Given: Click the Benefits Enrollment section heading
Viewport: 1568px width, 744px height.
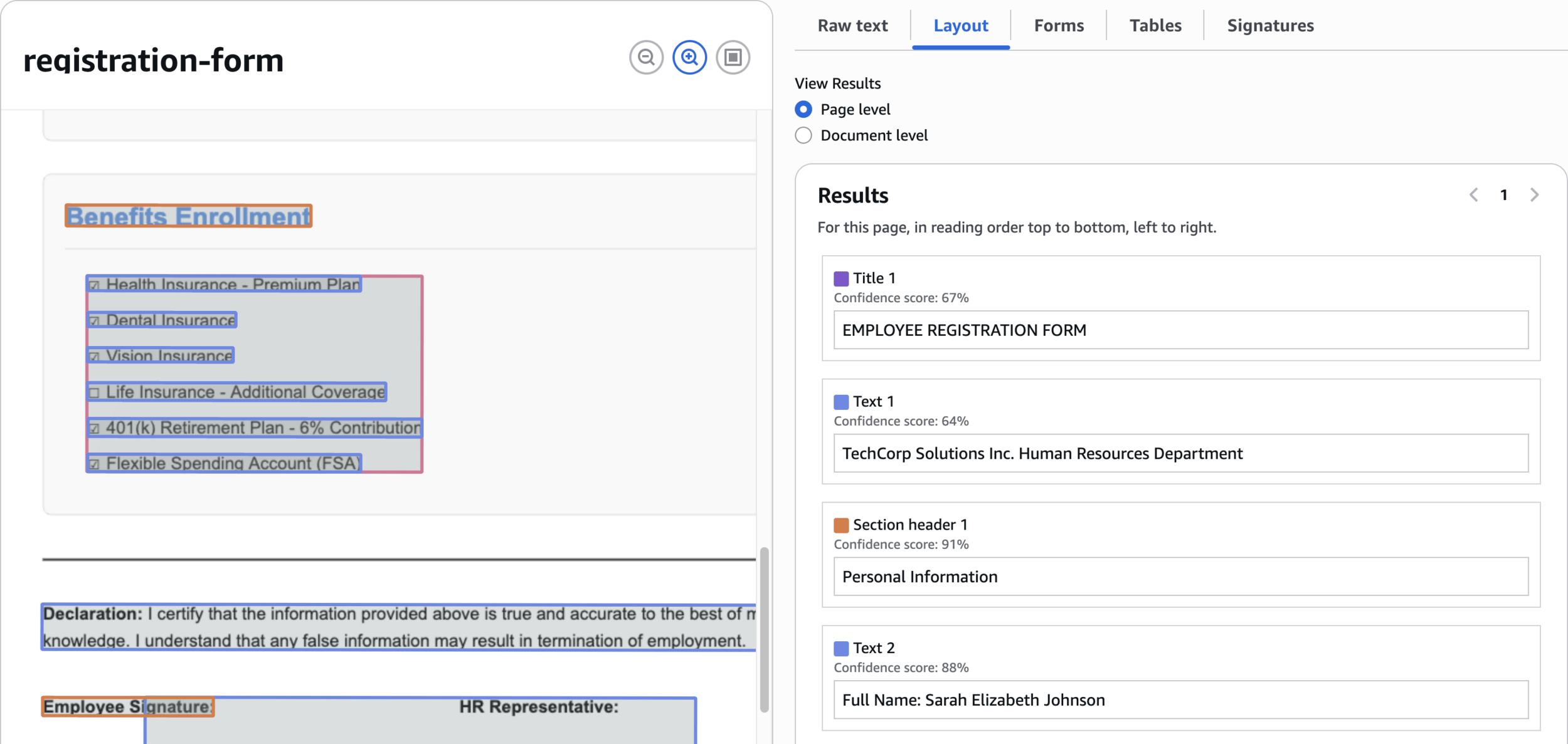Looking at the screenshot, I should tap(188, 216).
